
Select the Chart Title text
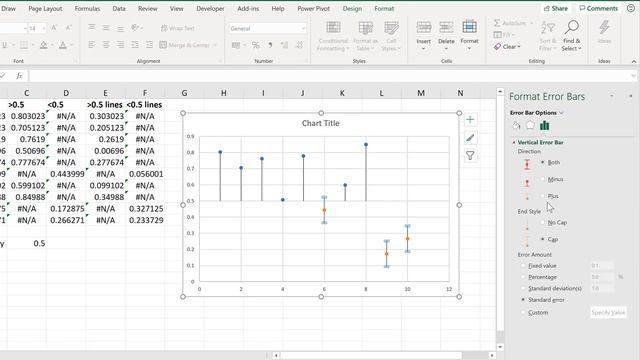(x=320, y=123)
